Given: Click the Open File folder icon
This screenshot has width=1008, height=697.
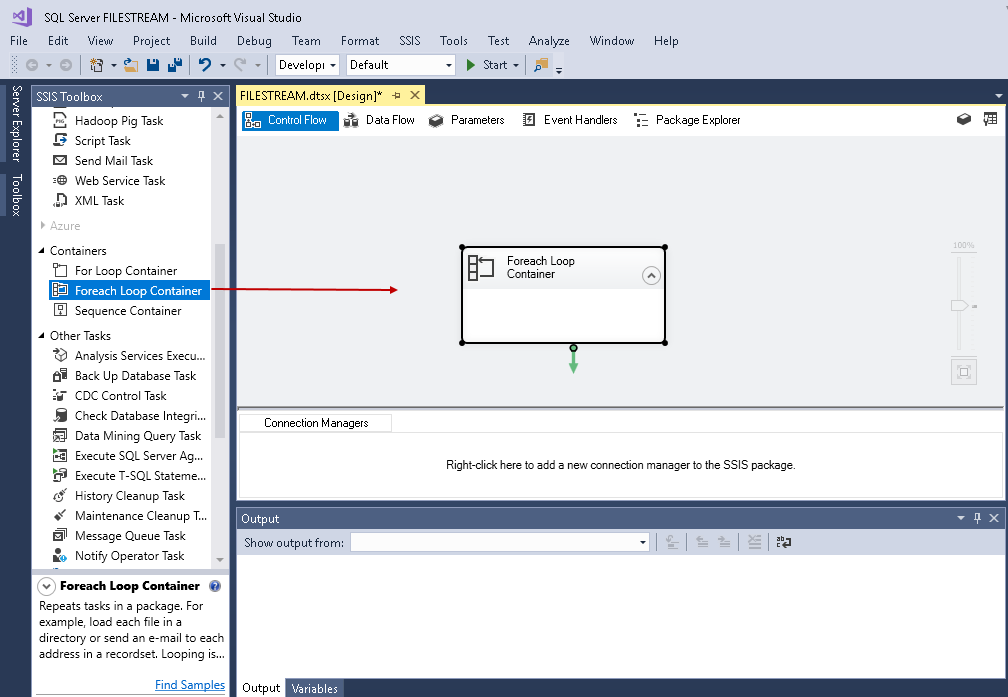Looking at the screenshot, I should (131, 65).
